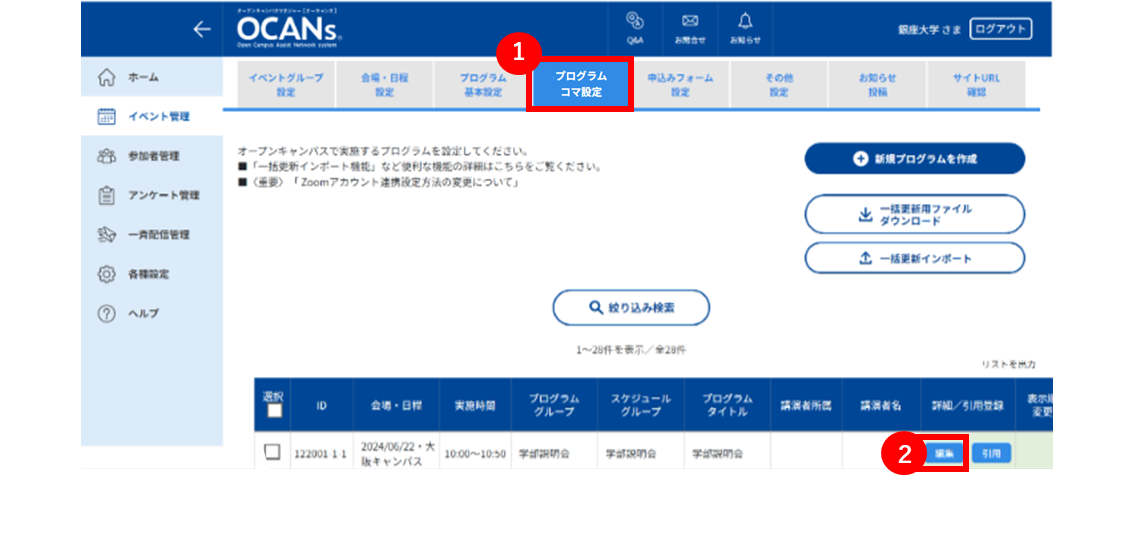Open ヘルプ in the sidebar
The width and height of the screenshot is (1142, 552).
[151, 313]
